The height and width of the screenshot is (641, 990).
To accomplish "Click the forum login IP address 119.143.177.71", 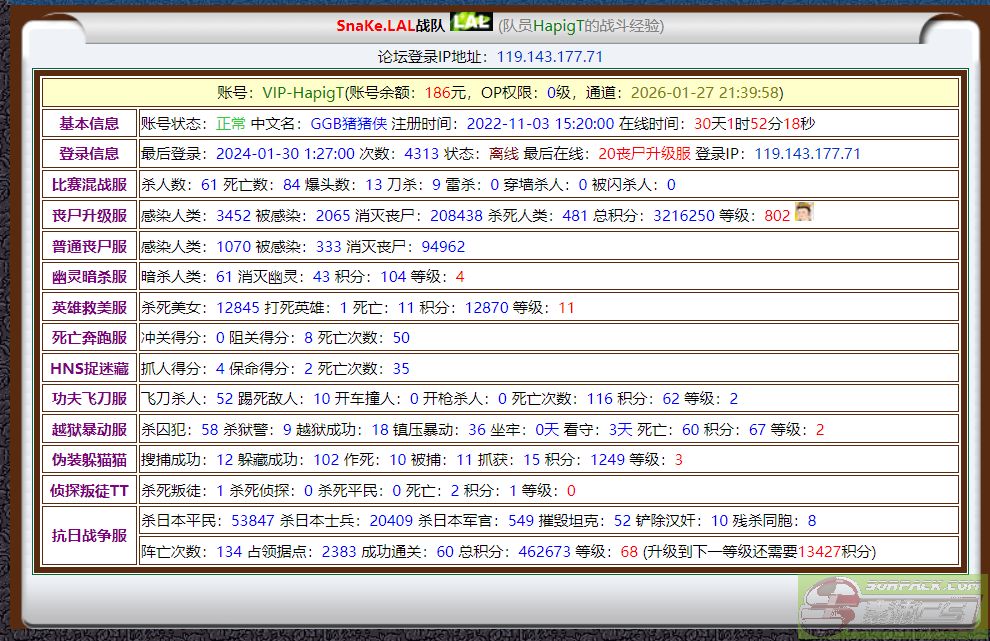I will pyautogui.click(x=549, y=57).
